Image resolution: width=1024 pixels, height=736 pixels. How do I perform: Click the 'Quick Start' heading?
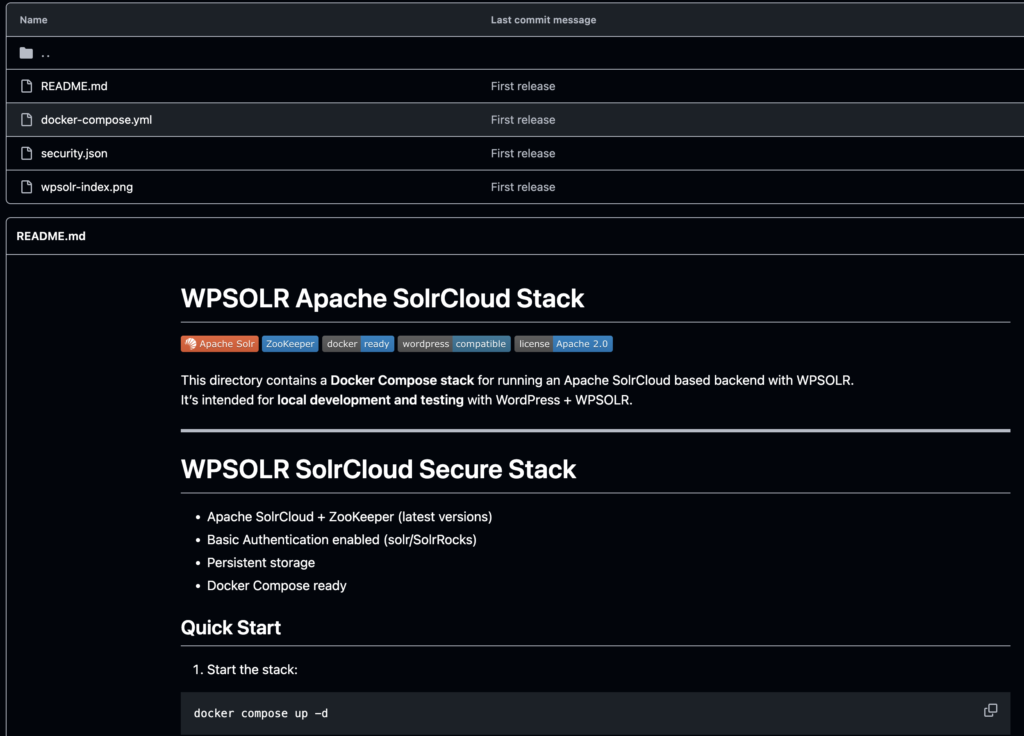point(231,628)
